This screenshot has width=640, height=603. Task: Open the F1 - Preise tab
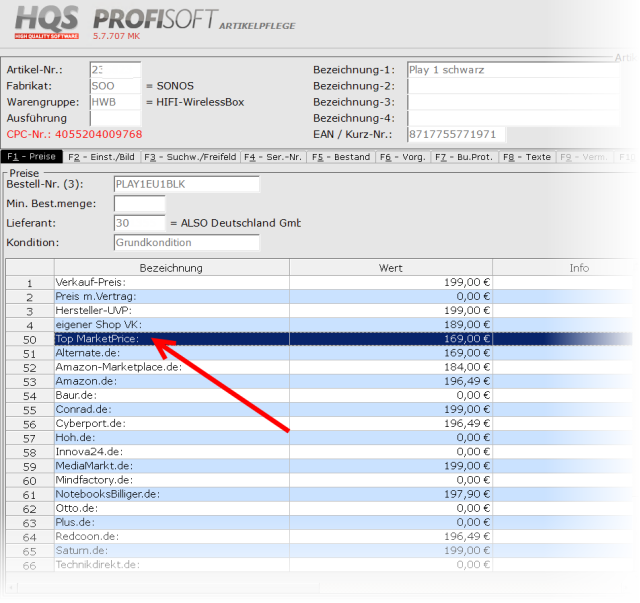(31, 157)
